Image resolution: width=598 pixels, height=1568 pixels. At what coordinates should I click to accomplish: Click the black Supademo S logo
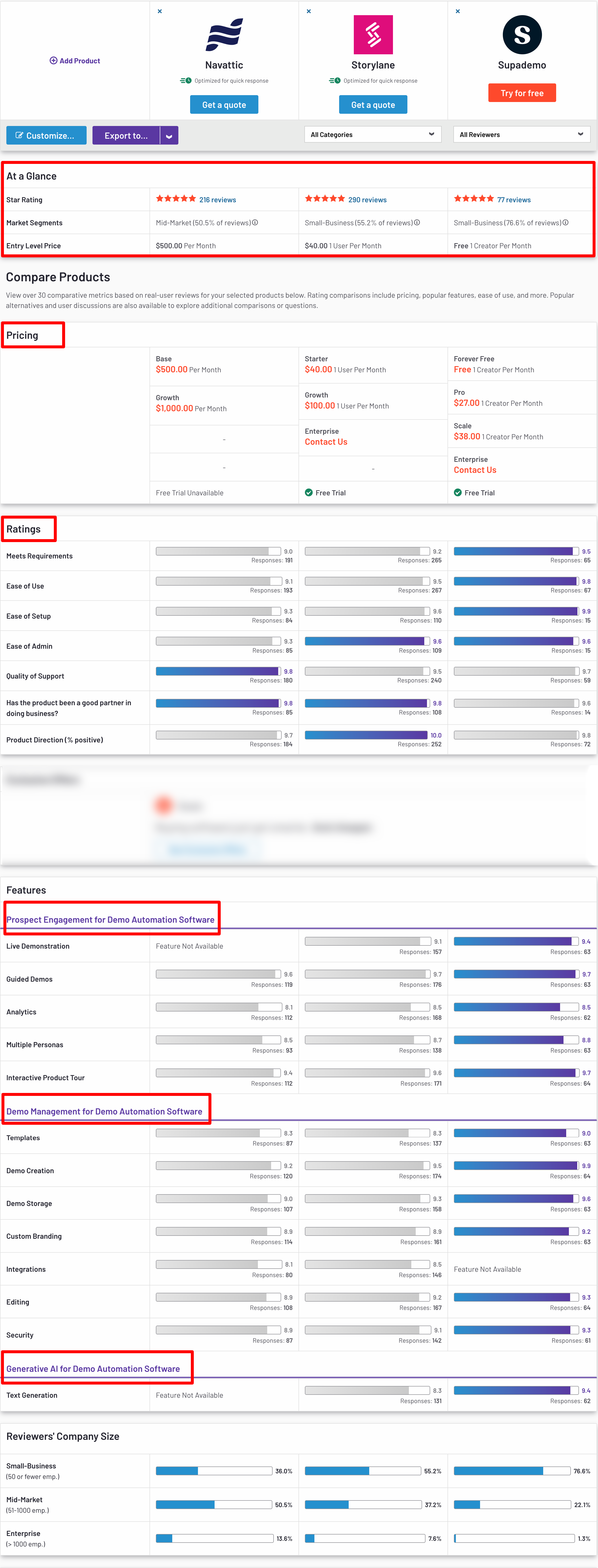522,35
